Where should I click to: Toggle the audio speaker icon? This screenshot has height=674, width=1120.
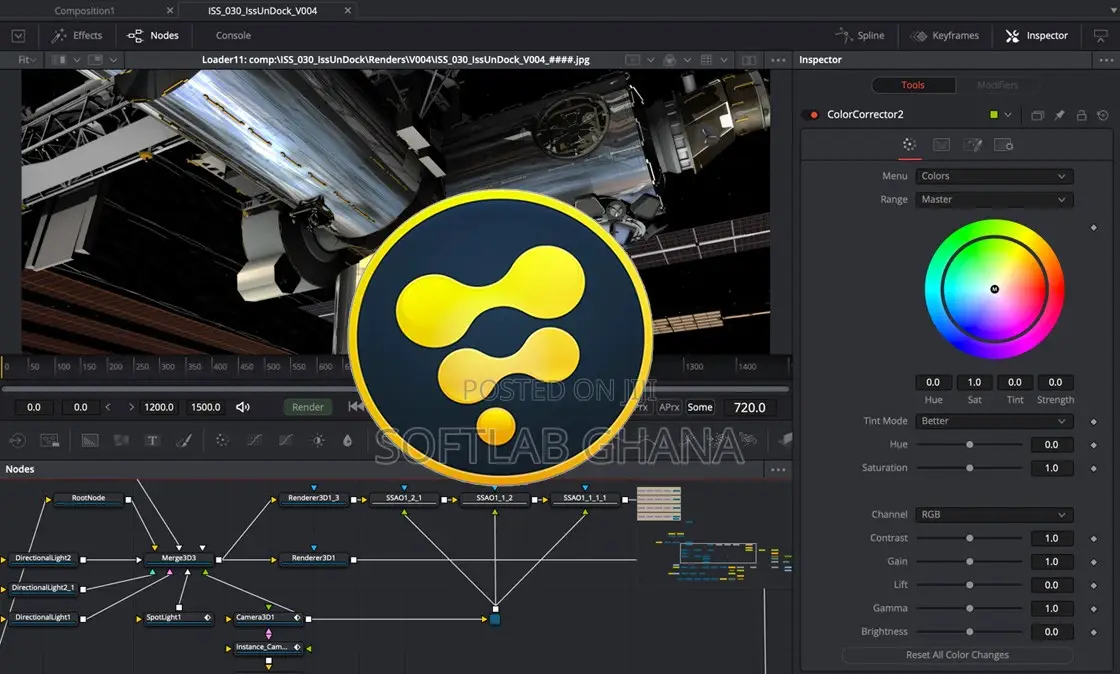point(243,407)
